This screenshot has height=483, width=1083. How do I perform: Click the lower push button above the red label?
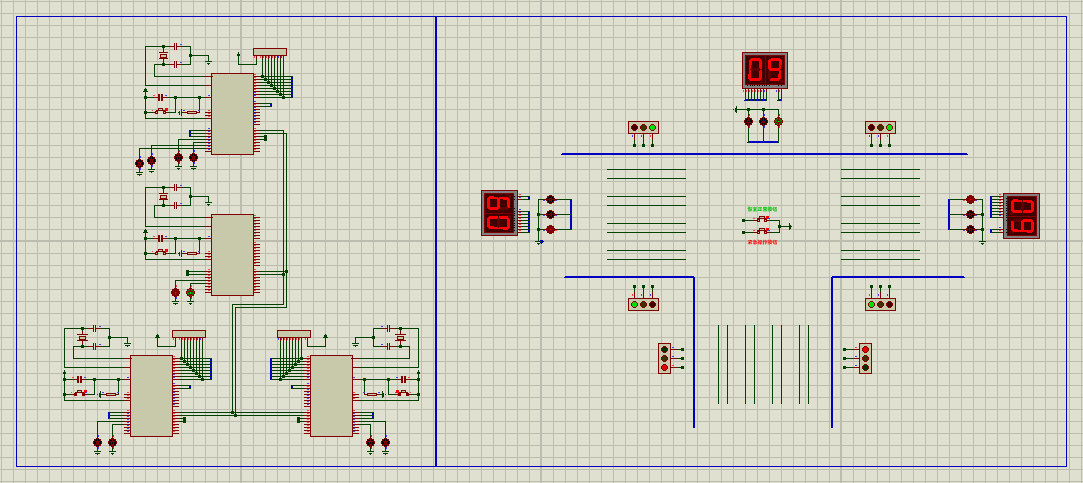(x=762, y=231)
